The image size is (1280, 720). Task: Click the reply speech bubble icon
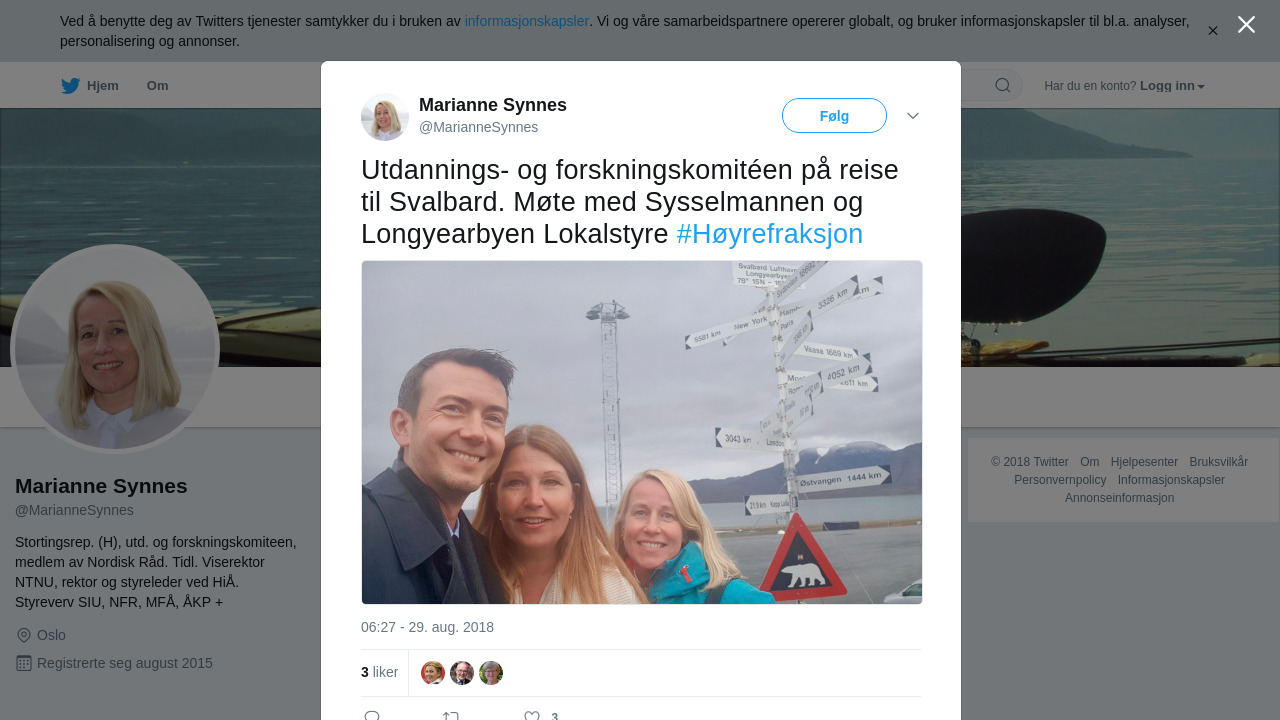[x=372, y=716]
